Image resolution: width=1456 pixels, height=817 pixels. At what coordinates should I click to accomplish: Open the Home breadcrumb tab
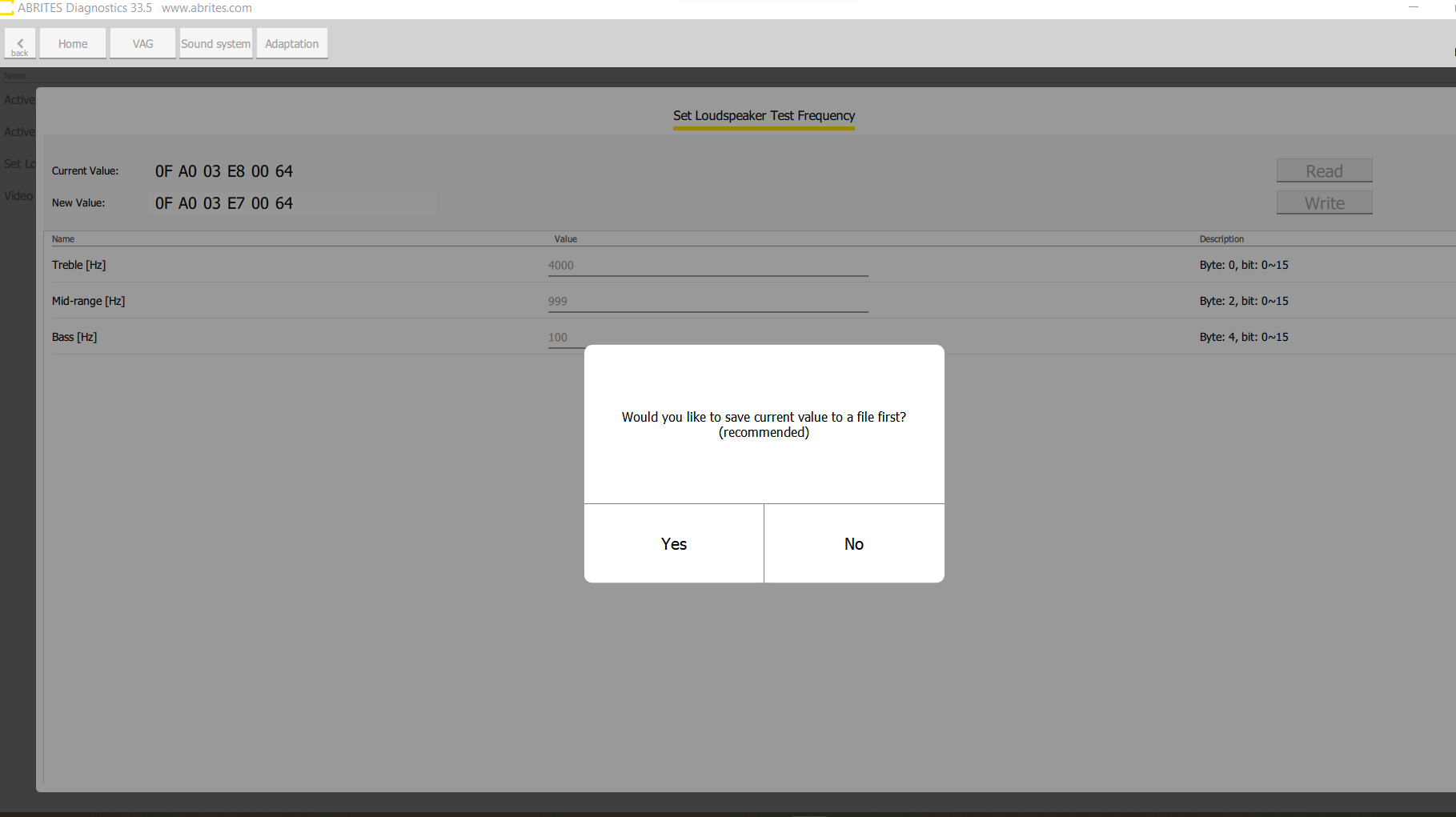pos(73,44)
